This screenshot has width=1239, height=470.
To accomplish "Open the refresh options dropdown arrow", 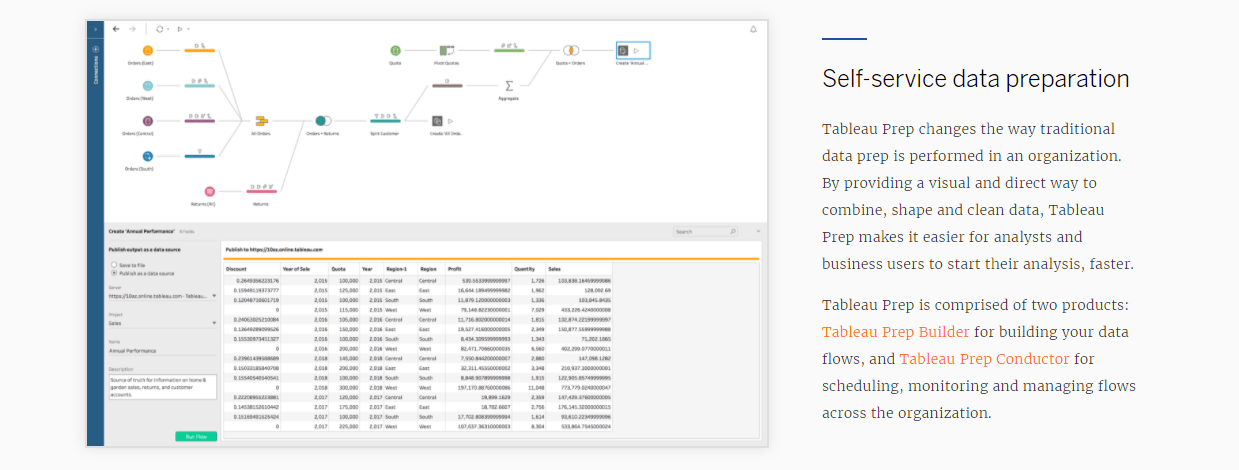I will pyautogui.click(x=168, y=29).
